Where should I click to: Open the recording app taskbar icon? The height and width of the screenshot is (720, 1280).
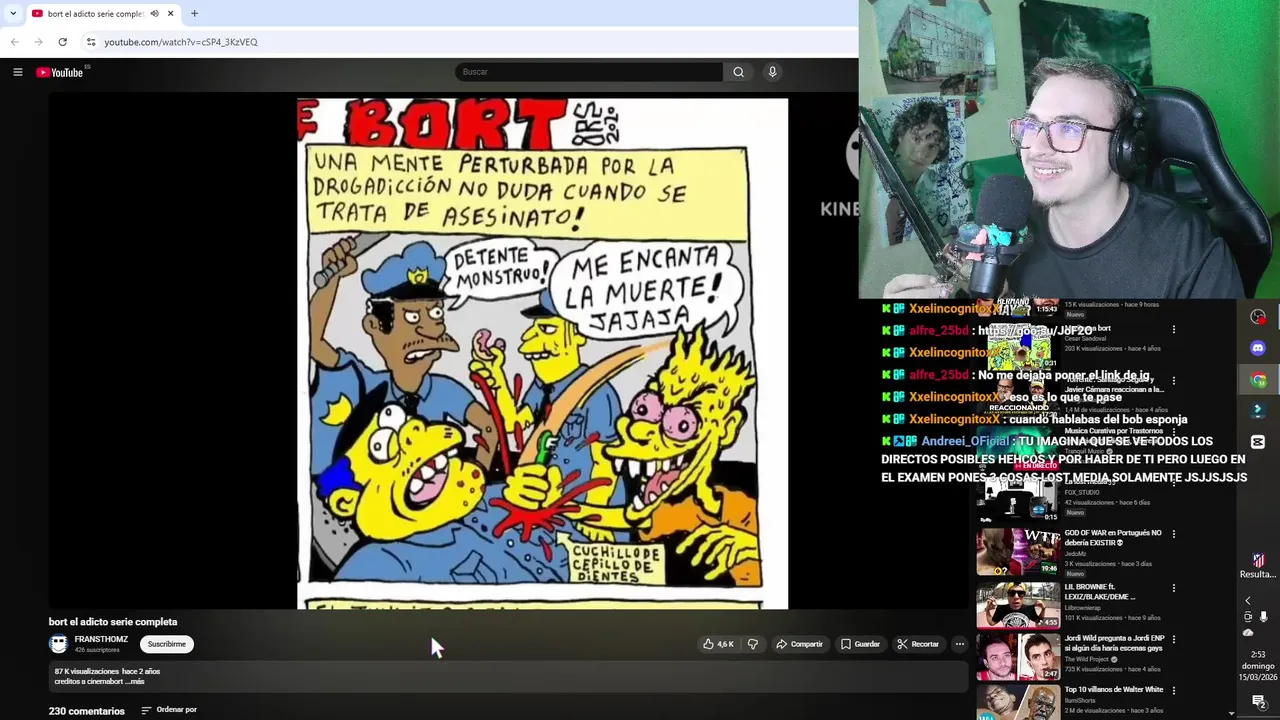pyautogui.click(x=1258, y=316)
